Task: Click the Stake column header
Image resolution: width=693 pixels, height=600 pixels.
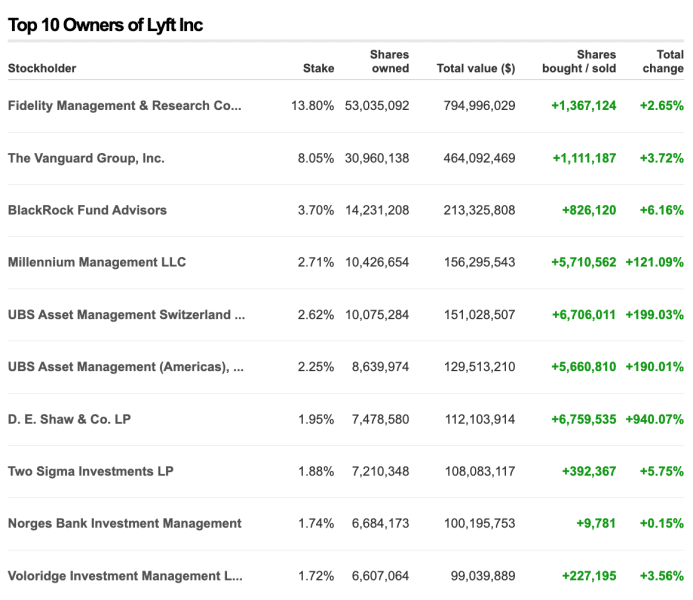Action: click(318, 68)
